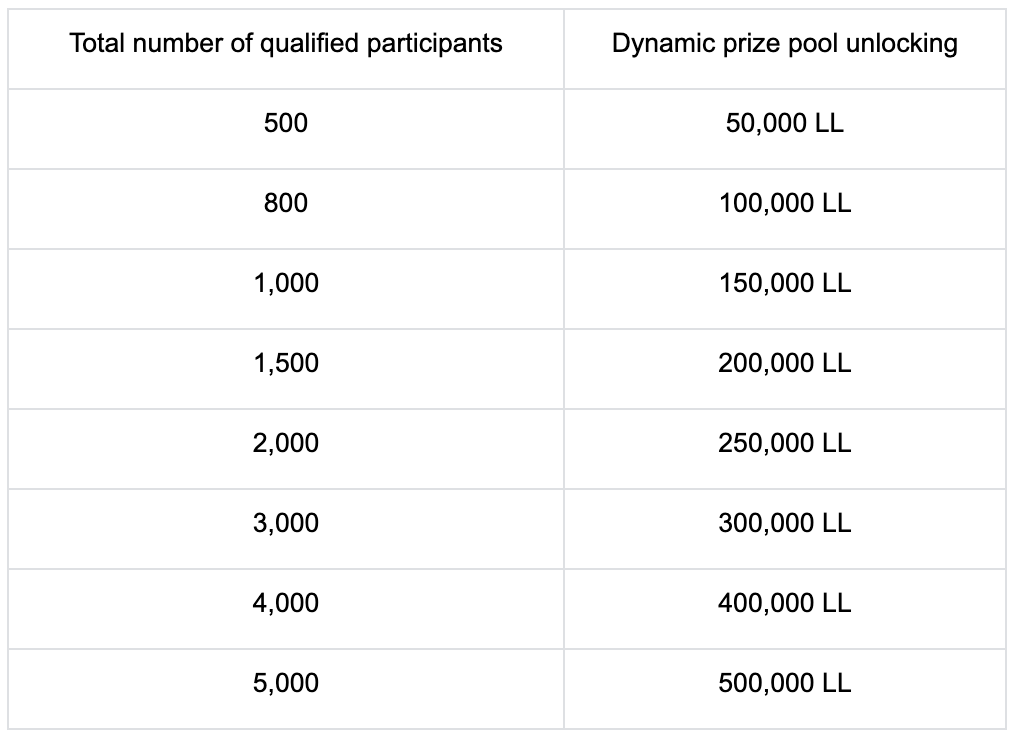Click the 100,000 LL cell
The height and width of the screenshot is (736, 1010).
[785, 204]
